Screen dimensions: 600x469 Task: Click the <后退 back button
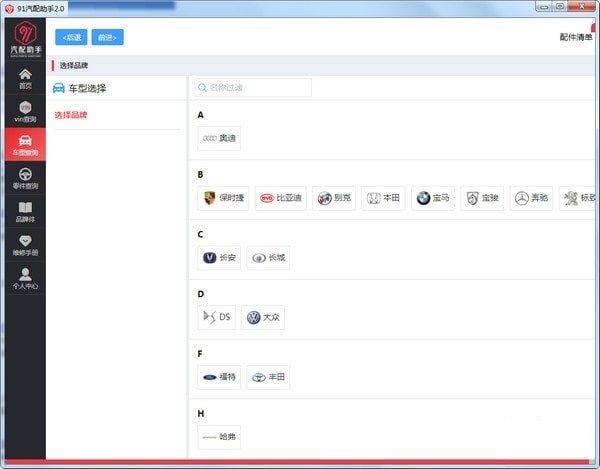(x=71, y=37)
